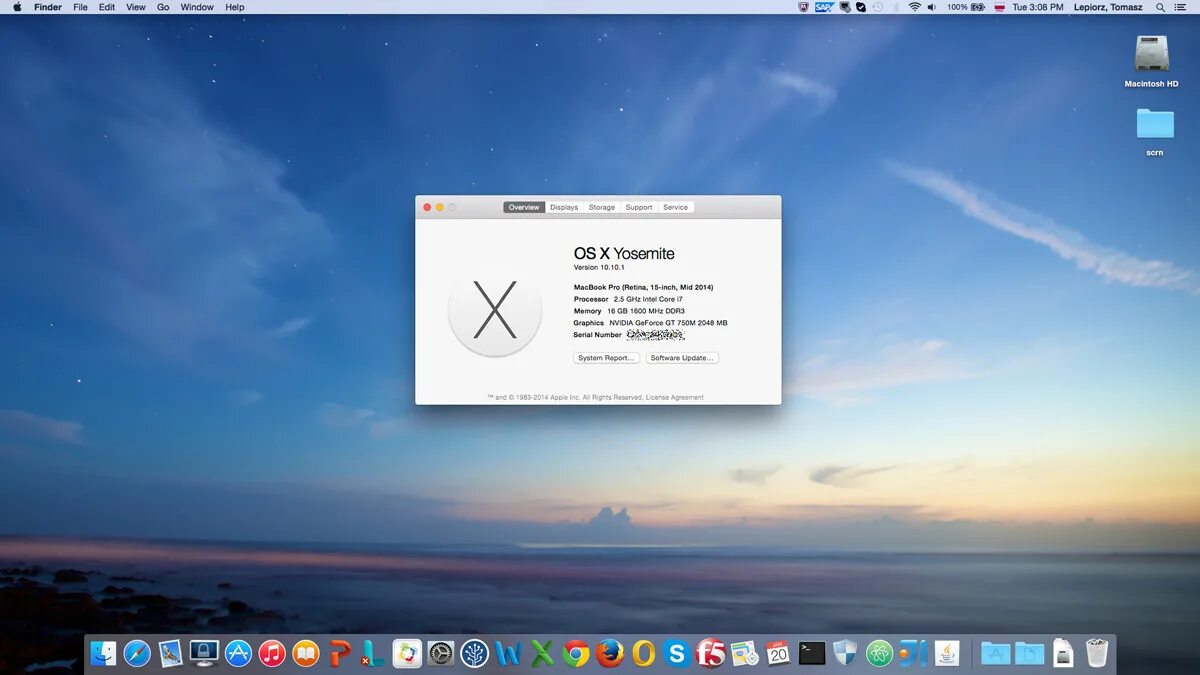Image resolution: width=1200 pixels, height=675 pixels.
Task: Select the Overview tab
Action: click(524, 207)
